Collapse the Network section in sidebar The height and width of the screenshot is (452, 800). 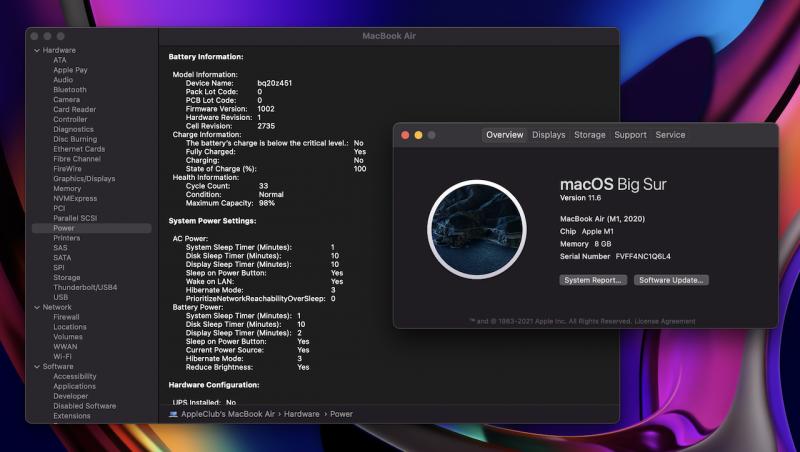[x=37, y=308]
